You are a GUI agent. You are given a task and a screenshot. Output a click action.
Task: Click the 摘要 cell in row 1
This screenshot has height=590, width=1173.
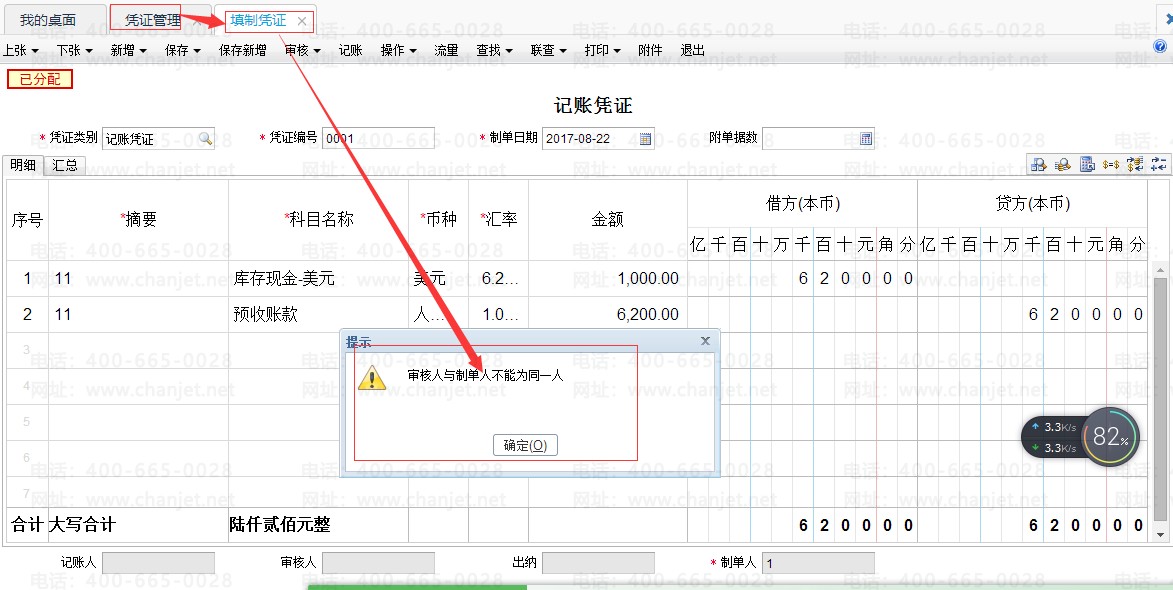click(x=138, y=279)
